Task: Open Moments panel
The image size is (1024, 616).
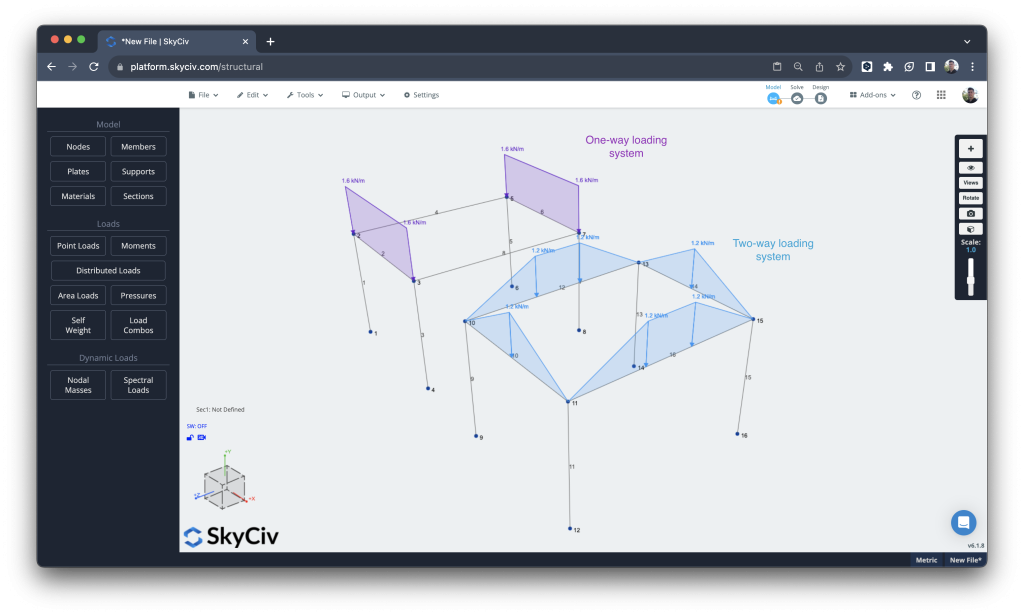Action: (138, 246)
